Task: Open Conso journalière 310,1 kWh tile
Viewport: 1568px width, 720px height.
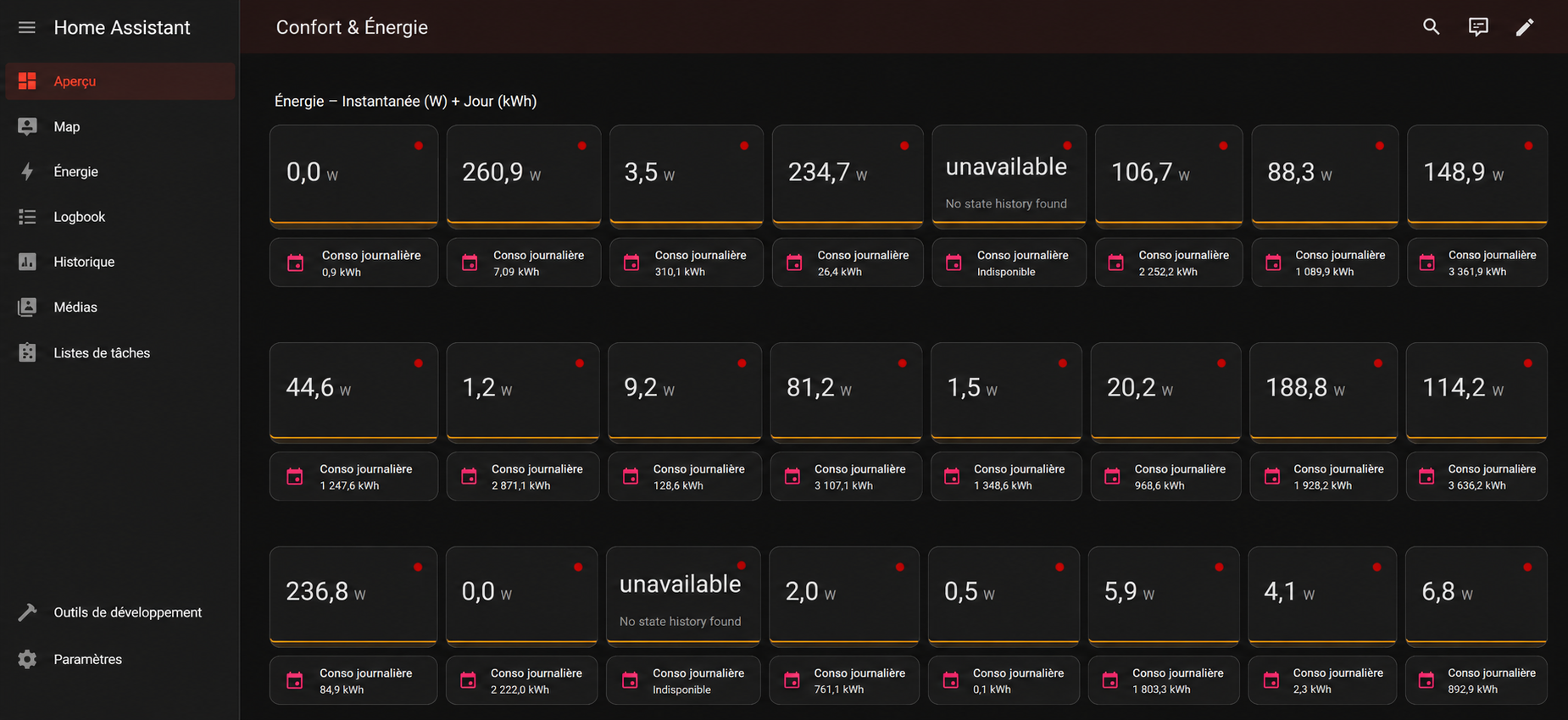Action: [x=687, y=263]
